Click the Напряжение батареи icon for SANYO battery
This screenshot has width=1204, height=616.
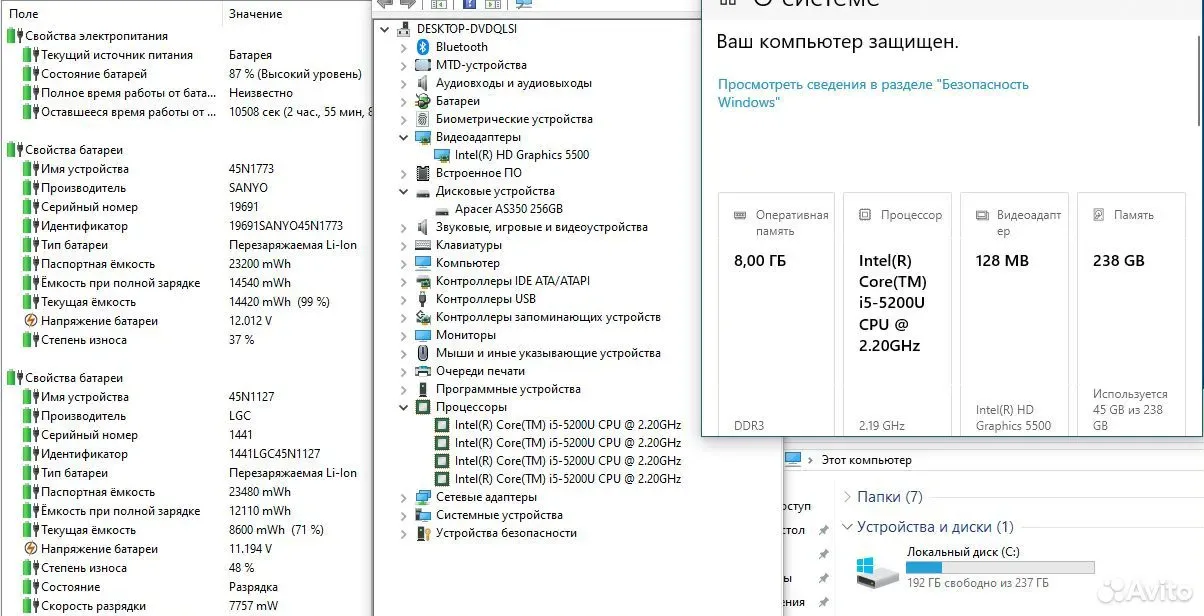click(x=30, y=321)
